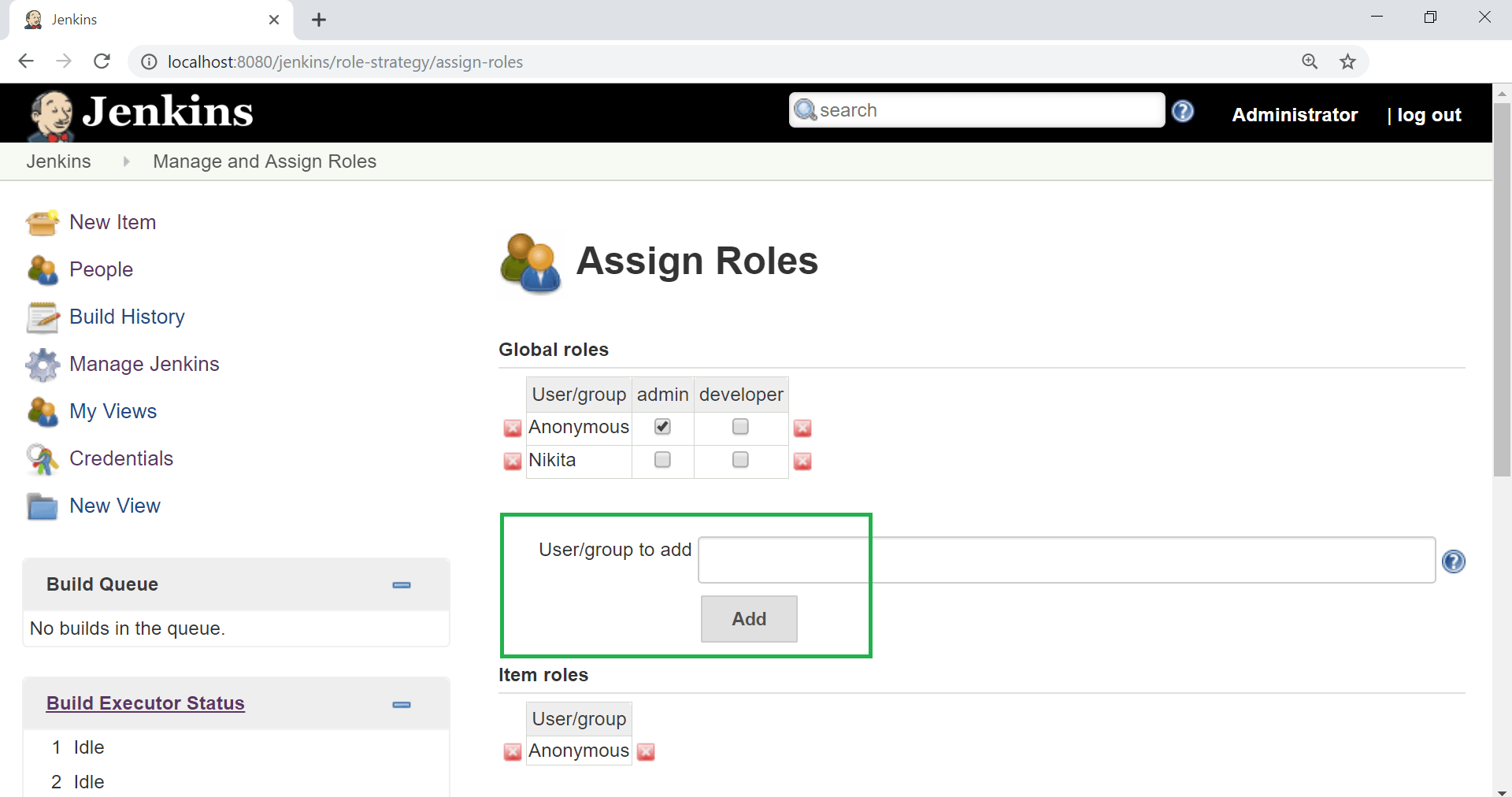This screenshot has width=1512, height=797.
Task: Remove Nikita using right red X
Action: point(802,461)
